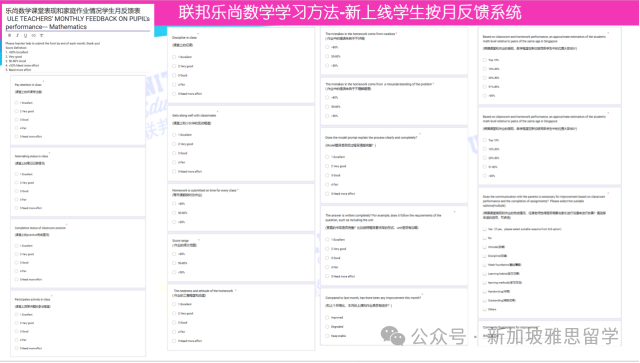Remove formatting from title text

point(42,36)
